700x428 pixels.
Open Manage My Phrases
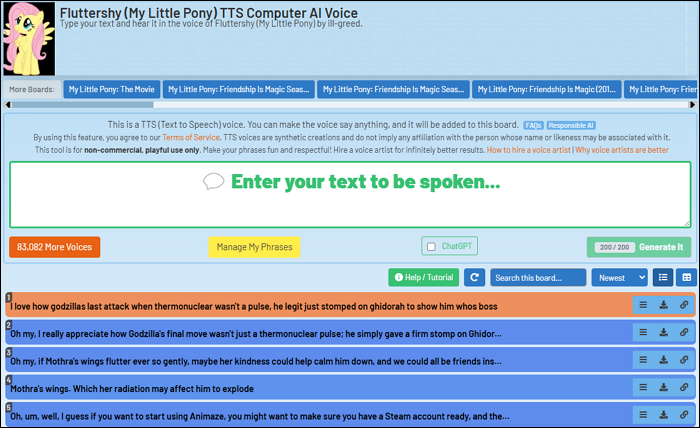(254, 247)
